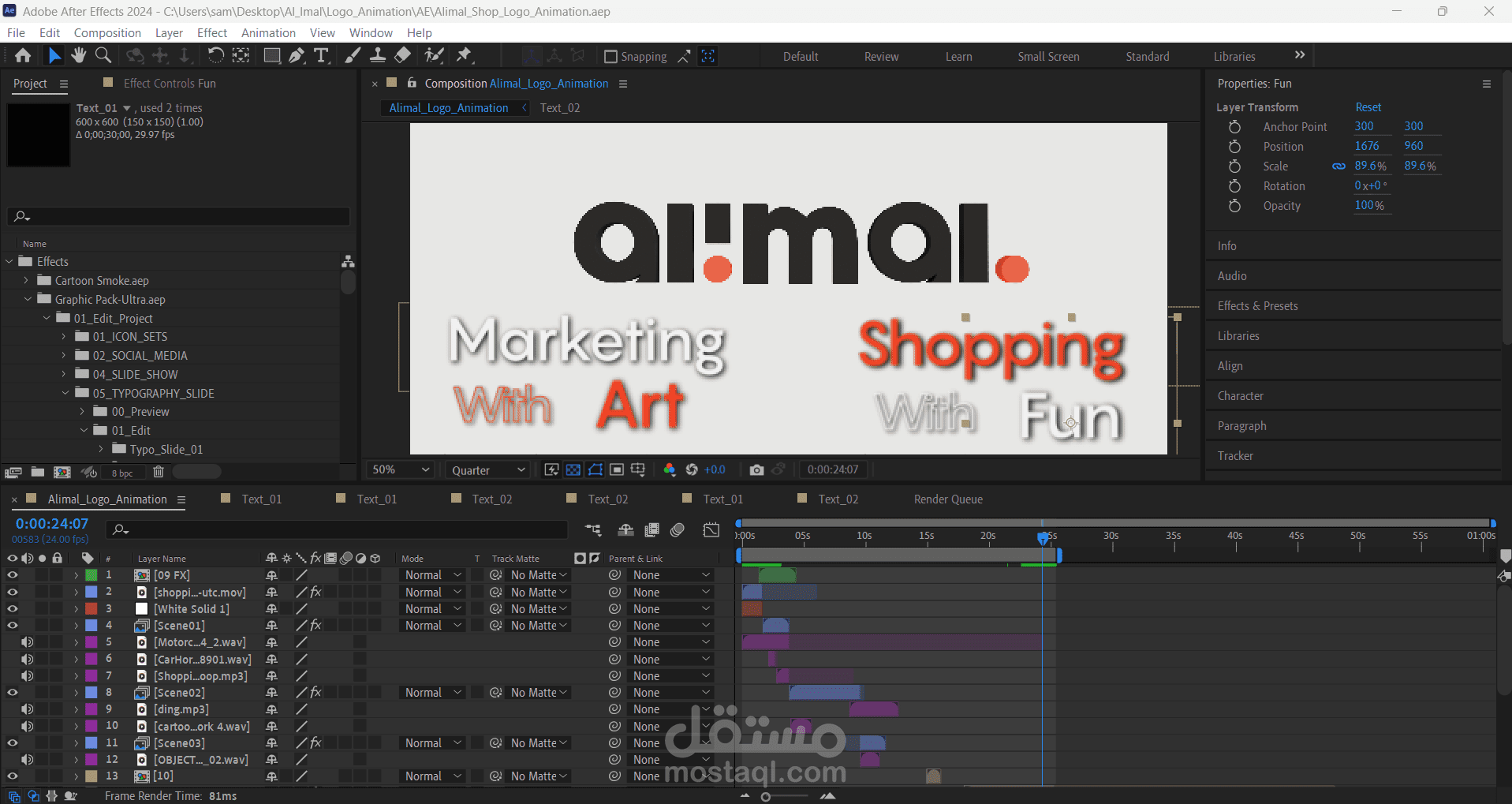The image size is (1512, 804).
Task: Click the current-time indicator in the timeline
Action: (1043, 537)
